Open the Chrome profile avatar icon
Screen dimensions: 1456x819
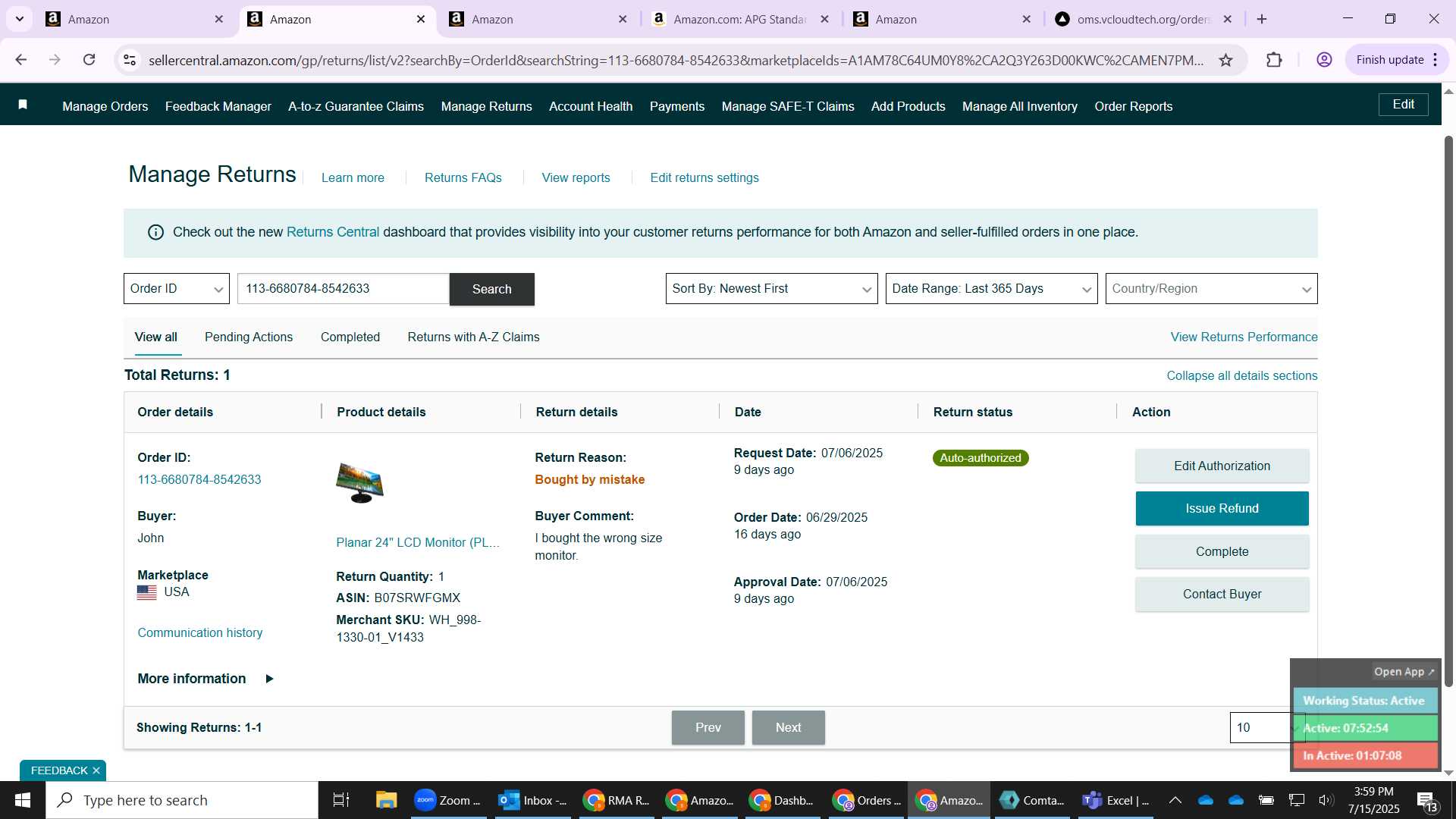point(1324,60)
